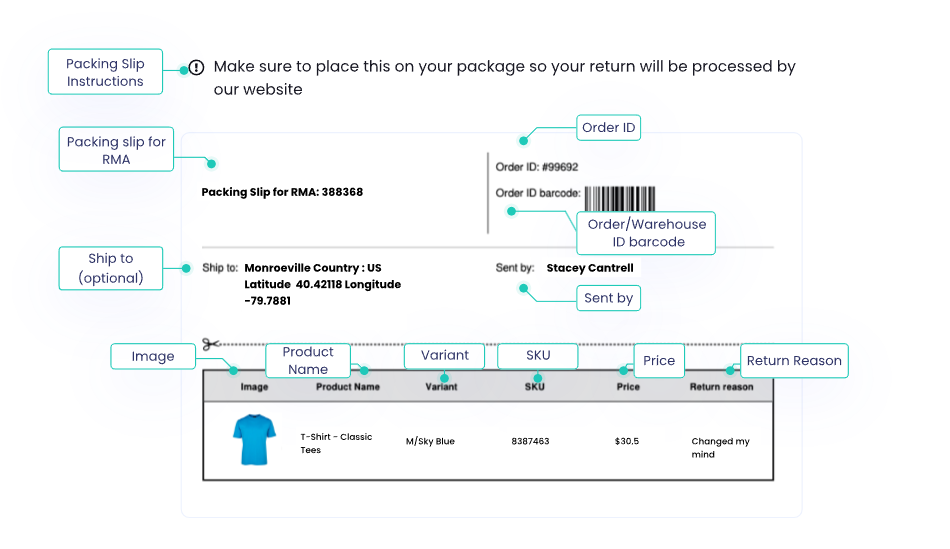
Task: Click the Order ID callout label
Action: (608, 128)
